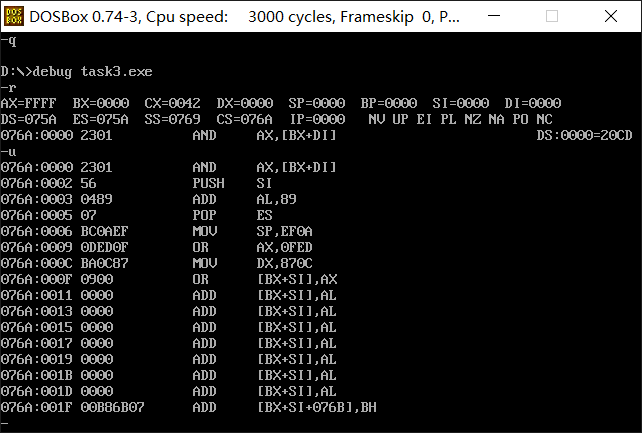Click the debug prompt cursor at bottom
Viewport: 642px width, 433px height.
click(x=5, y=423)
